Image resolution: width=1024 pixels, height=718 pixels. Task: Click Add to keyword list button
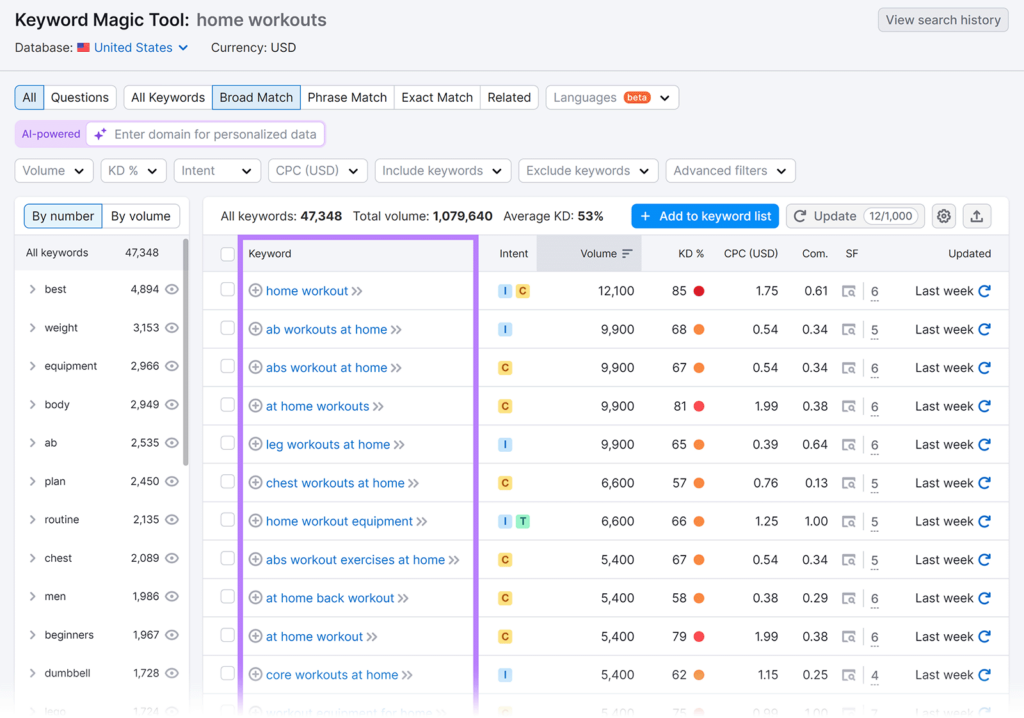tap(705, 216)
